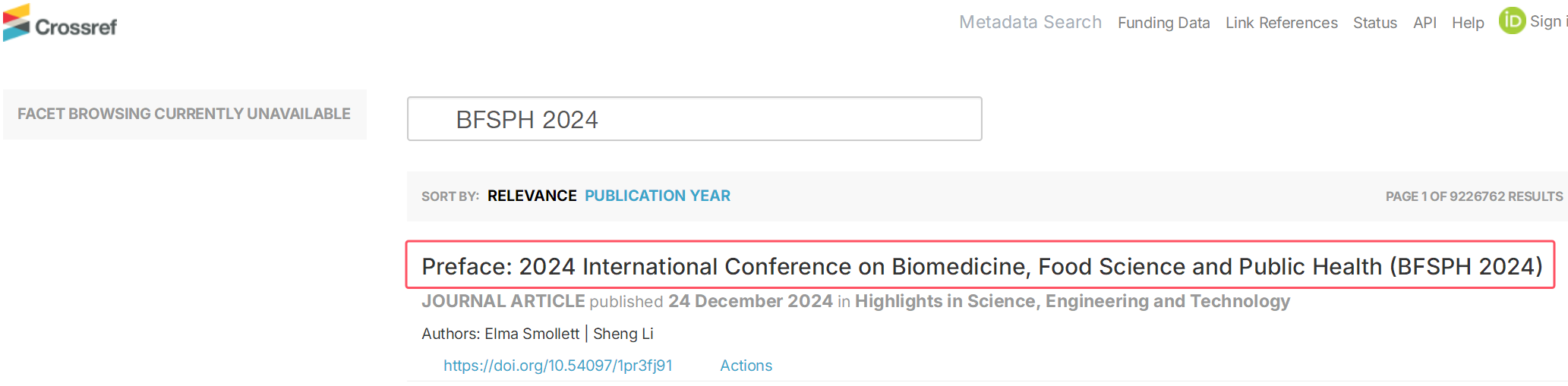Screen dimensions: 1568x386
Task: Sort results by Relevance
Action: pyautogui.click(x=532, y=196)
